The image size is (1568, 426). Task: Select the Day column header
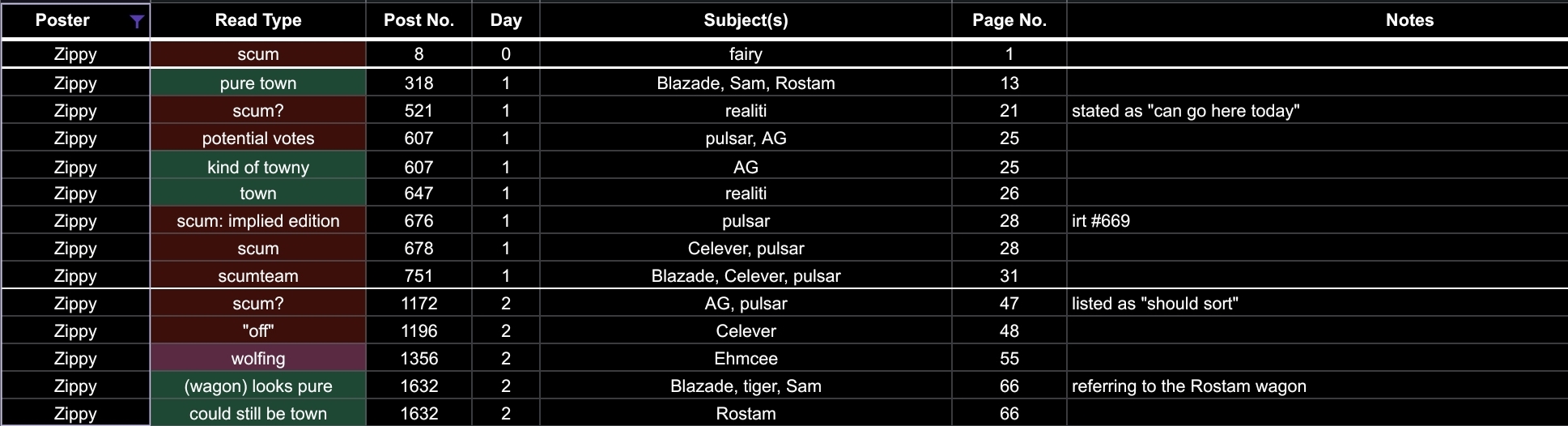tap(506, 20)
